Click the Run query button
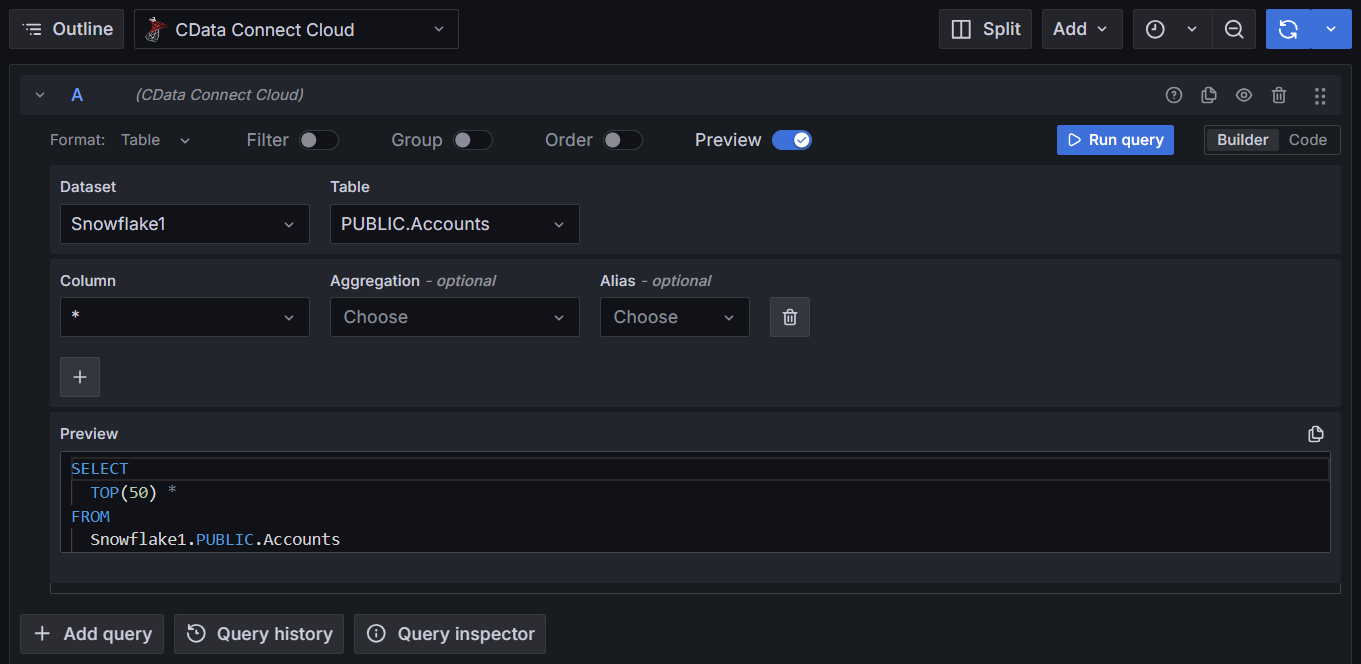This screenshot has height=664, width=1361. [1115, 140]
